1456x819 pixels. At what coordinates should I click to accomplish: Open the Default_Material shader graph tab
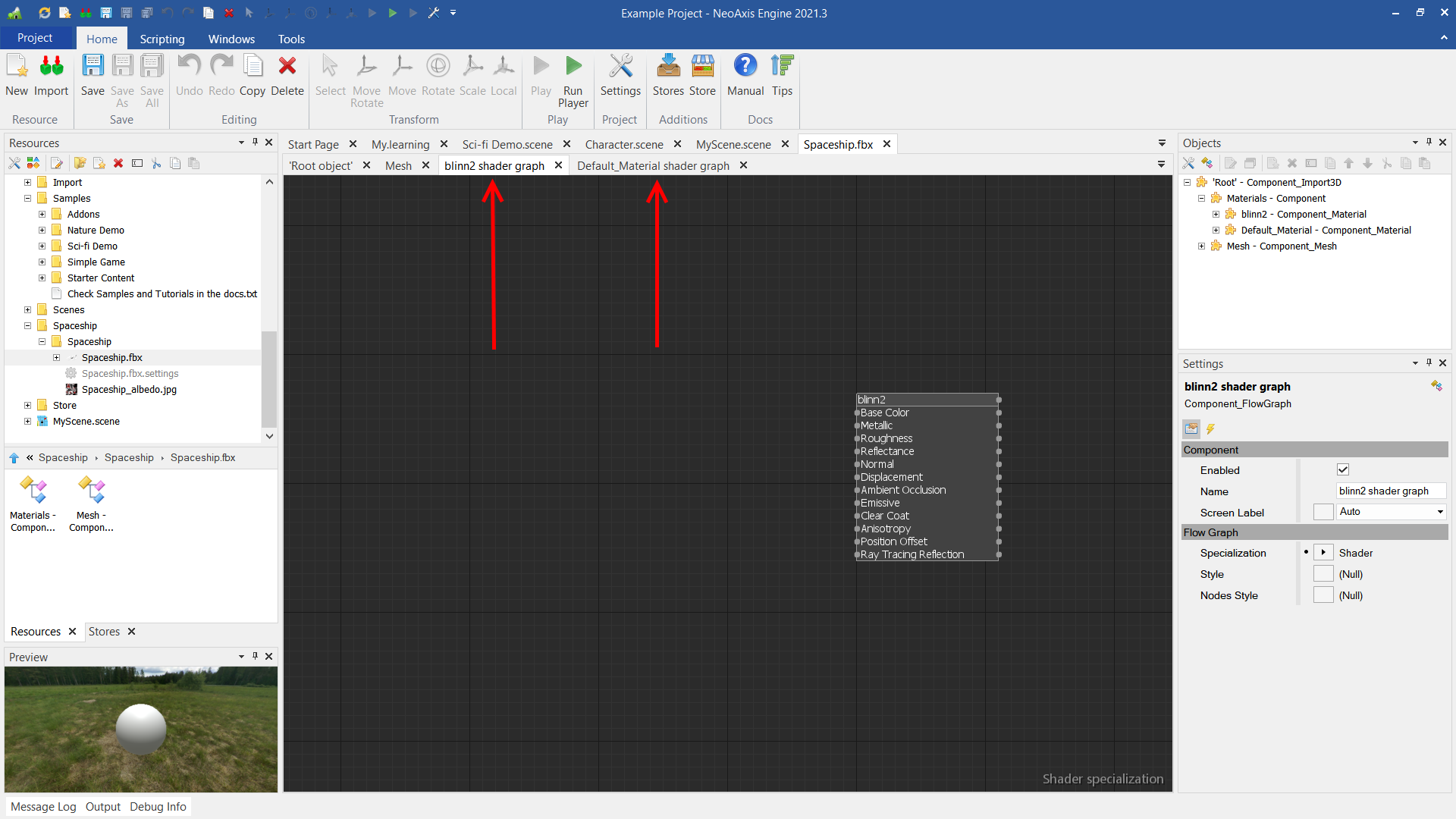coord(652,165)
